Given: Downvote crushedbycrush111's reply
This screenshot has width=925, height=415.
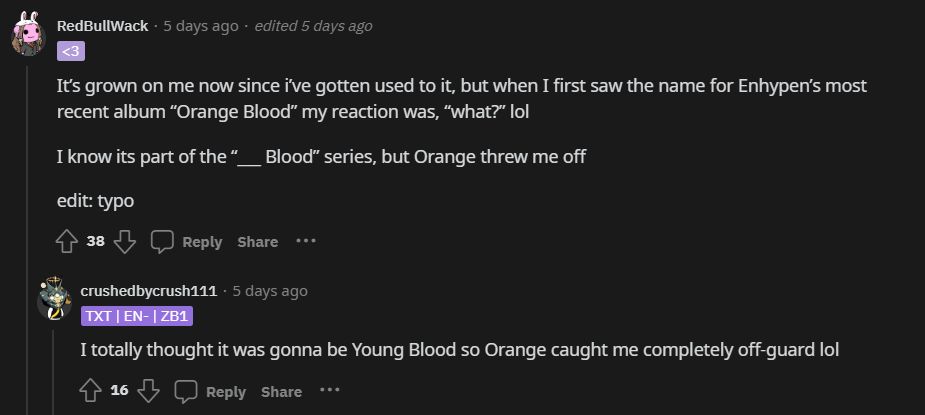Looking at the screenshot, I should (149, 391).
